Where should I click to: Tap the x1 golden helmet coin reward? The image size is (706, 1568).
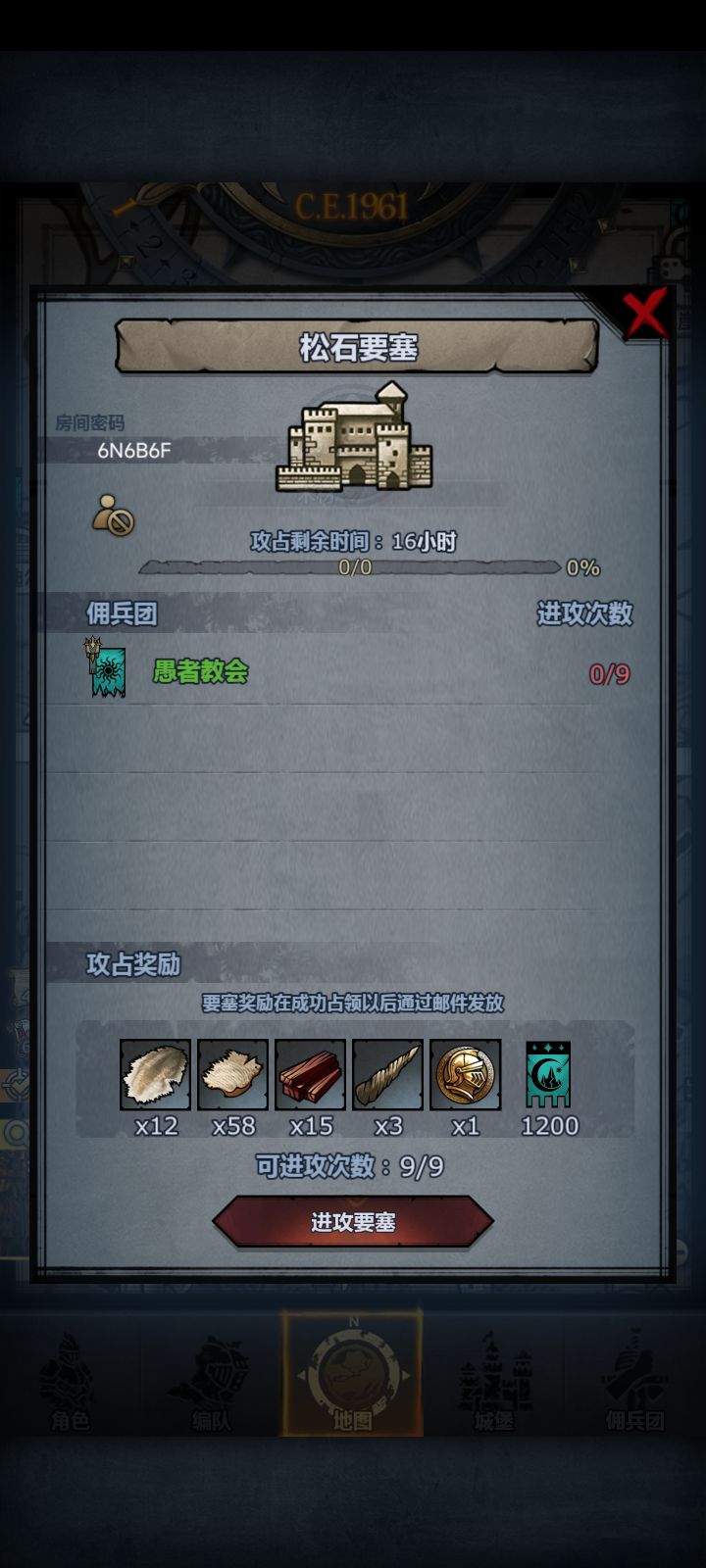point(465,1075)
